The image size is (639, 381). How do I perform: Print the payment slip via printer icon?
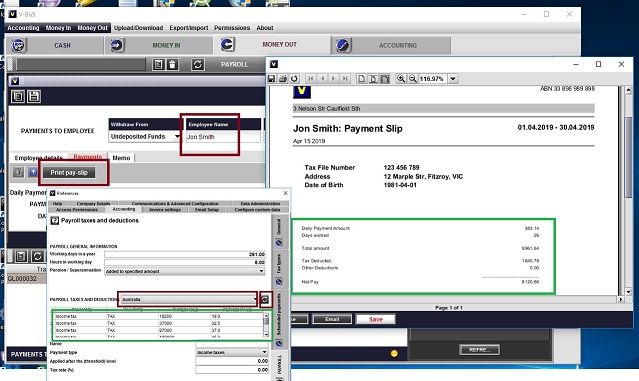click(282, 79)
